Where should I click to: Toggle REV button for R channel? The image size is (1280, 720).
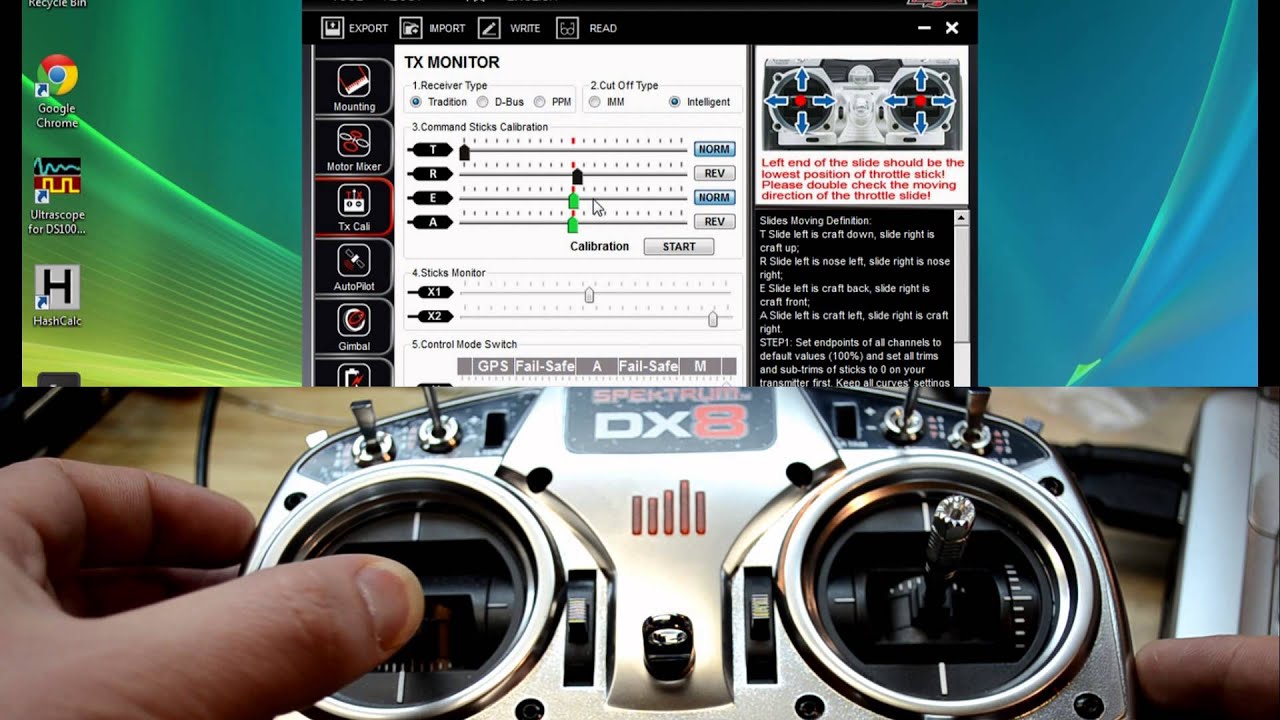(x=714, y=173)
